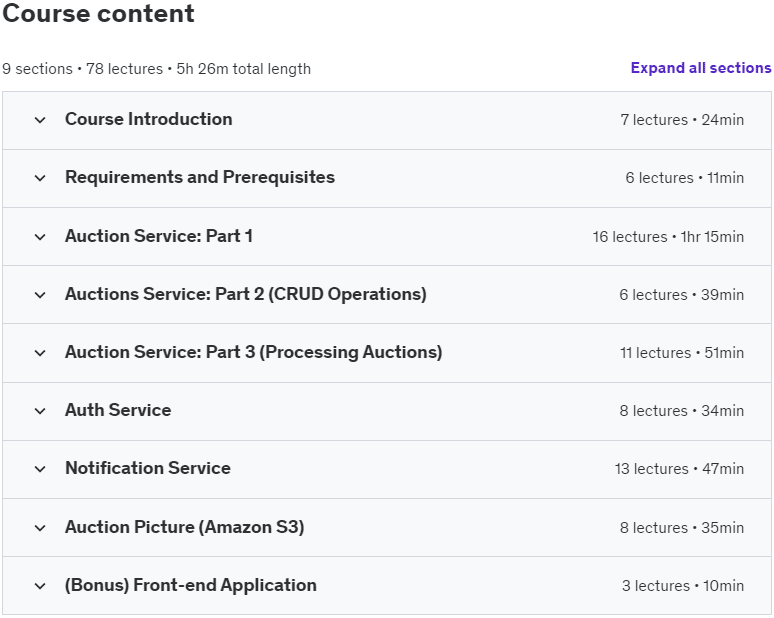This screenshot has height=618, width=774.
Task: Expand all sections link
Action: (701, 68)
